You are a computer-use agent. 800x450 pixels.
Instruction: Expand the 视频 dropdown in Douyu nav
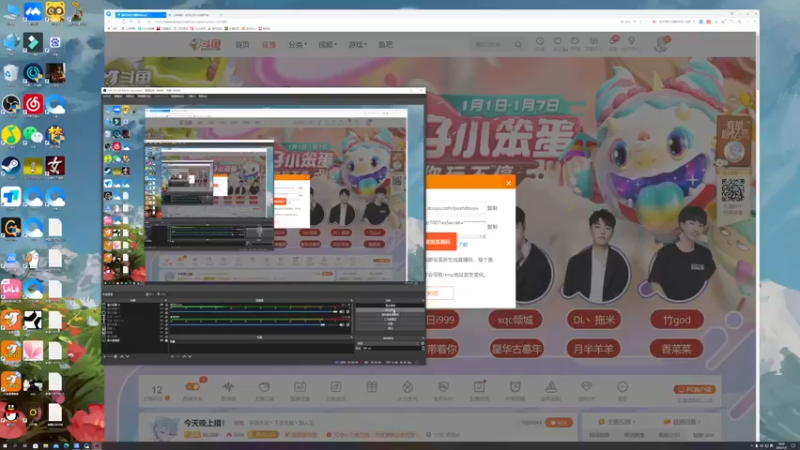(x=328, y=44)
